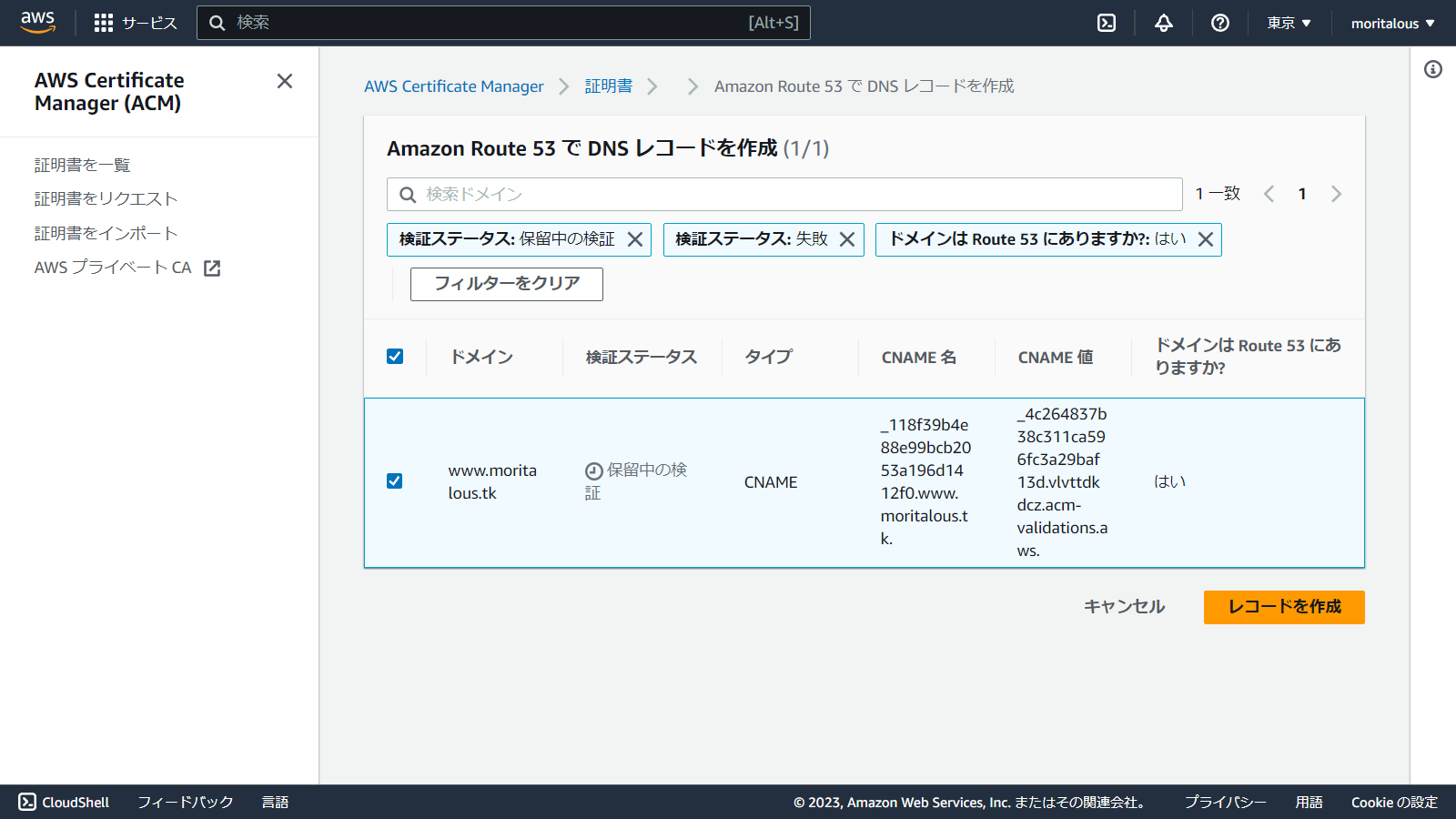The height and width of the screenshot is (819, 1456).
Task: Open the 東京 region dropdown
Action: click(x=1288, y=23)
